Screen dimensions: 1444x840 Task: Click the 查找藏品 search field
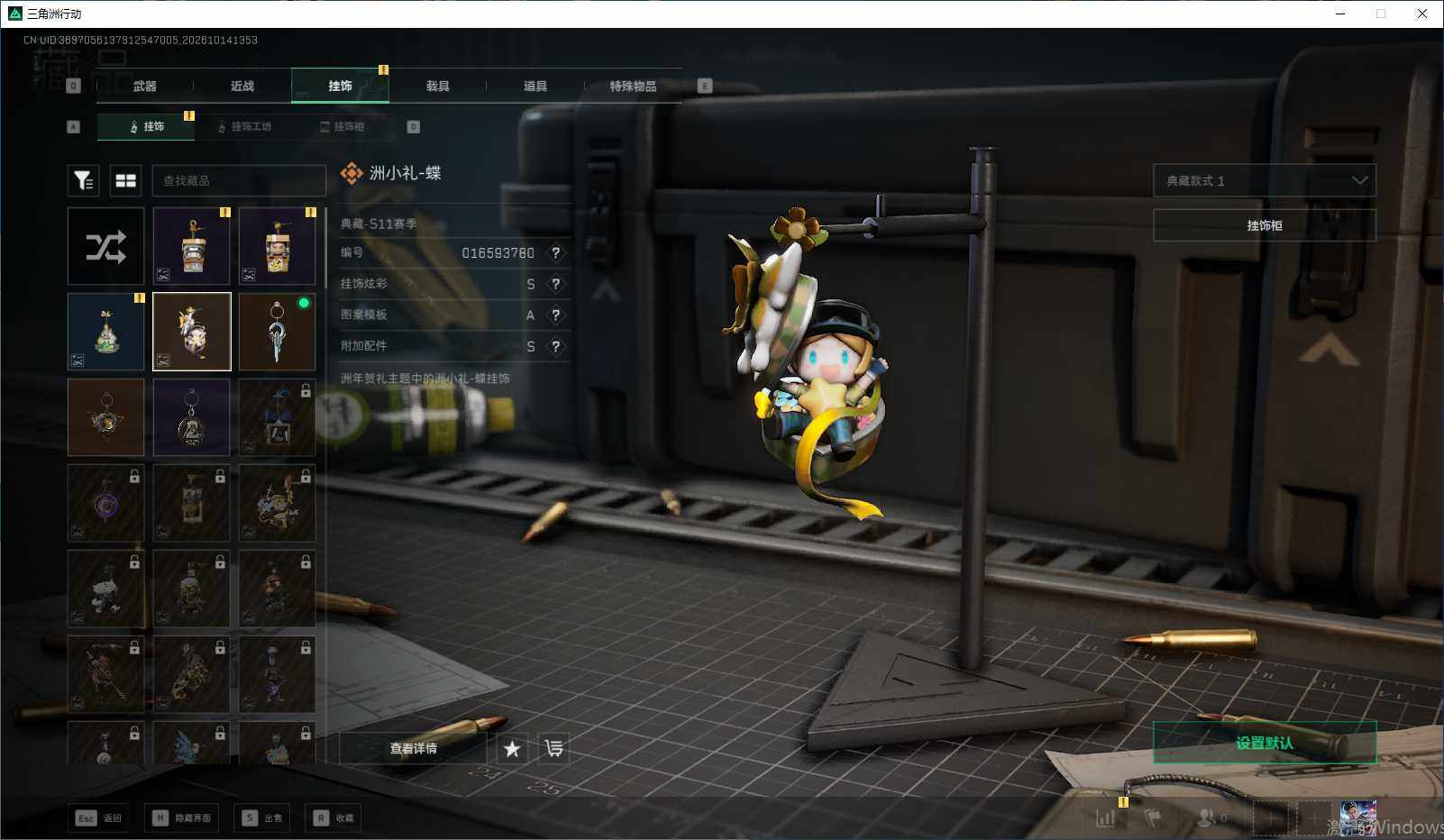tap(239, 181)
